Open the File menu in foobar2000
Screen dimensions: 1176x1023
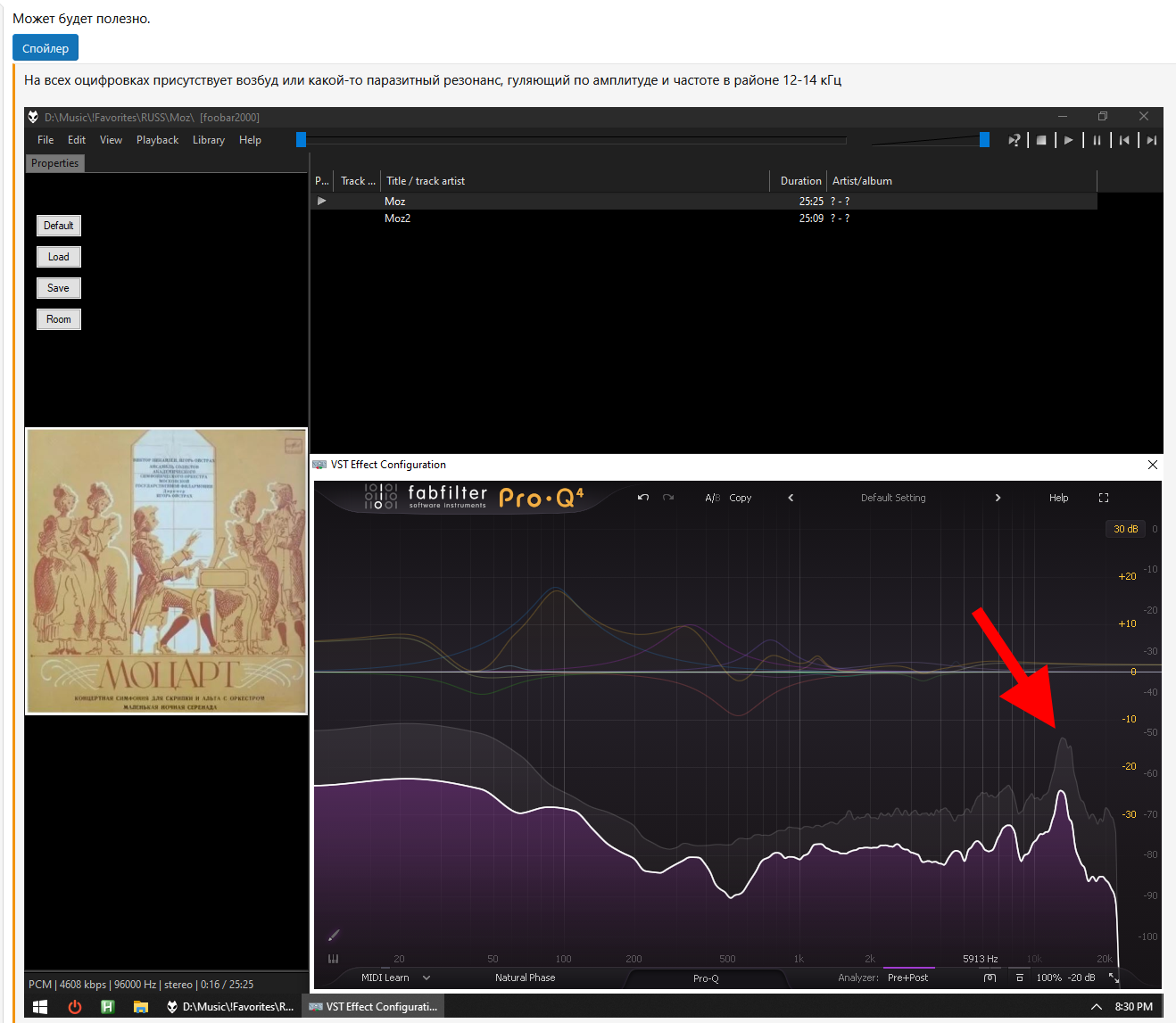tap(46, 140)
